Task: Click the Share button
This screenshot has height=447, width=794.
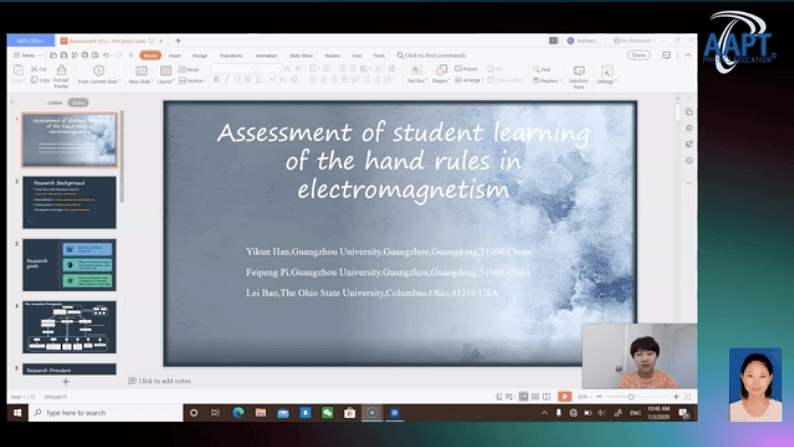Action: click(639, 55)
